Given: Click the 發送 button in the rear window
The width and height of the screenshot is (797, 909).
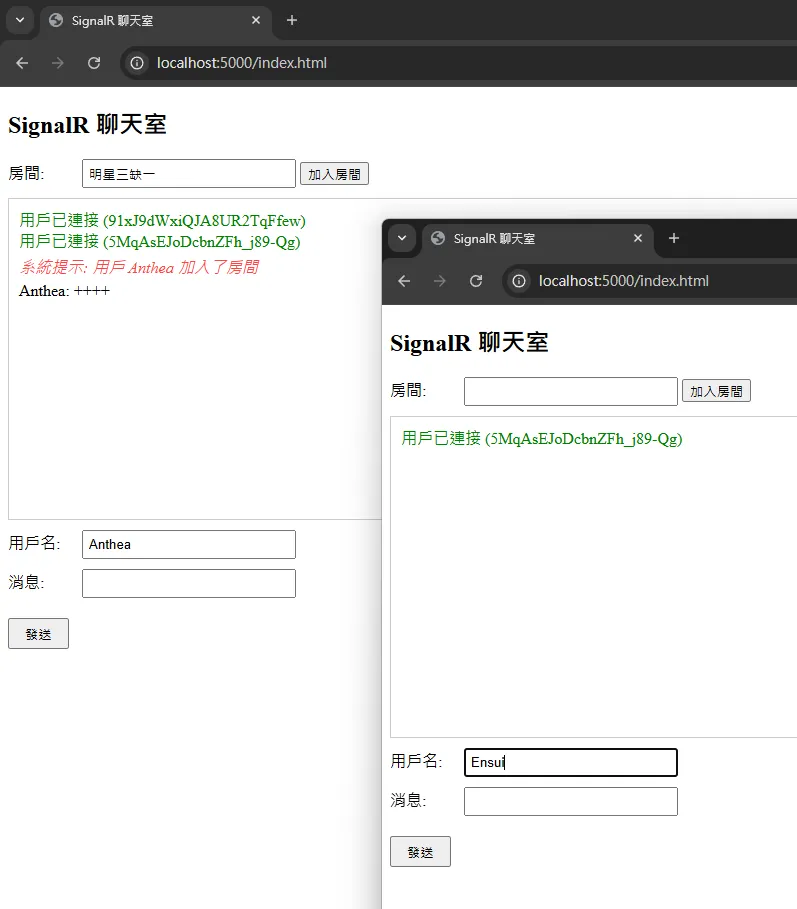Looking at the screenshot, I should (38, 634).
